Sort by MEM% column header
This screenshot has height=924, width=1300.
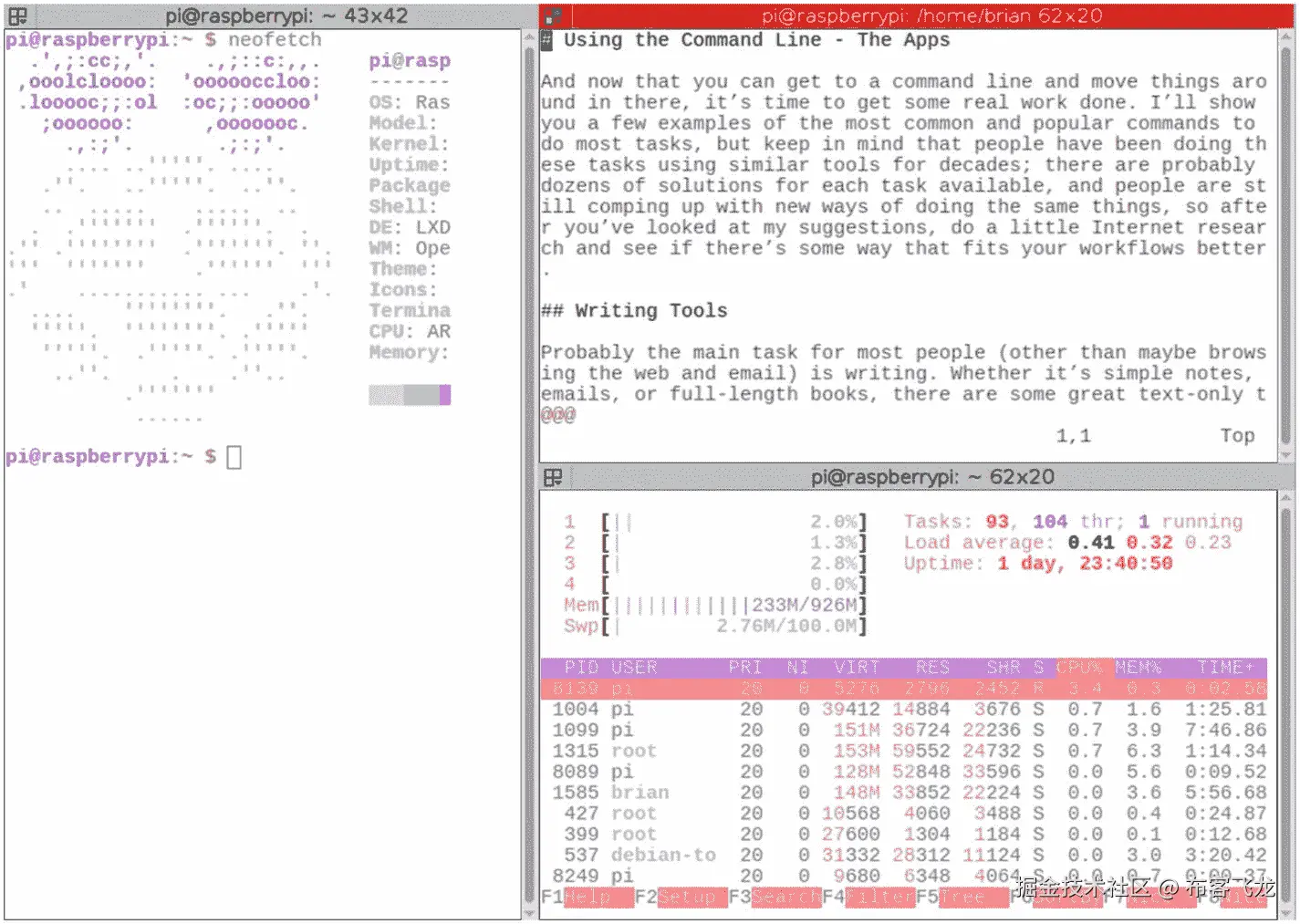(1138, 667)
